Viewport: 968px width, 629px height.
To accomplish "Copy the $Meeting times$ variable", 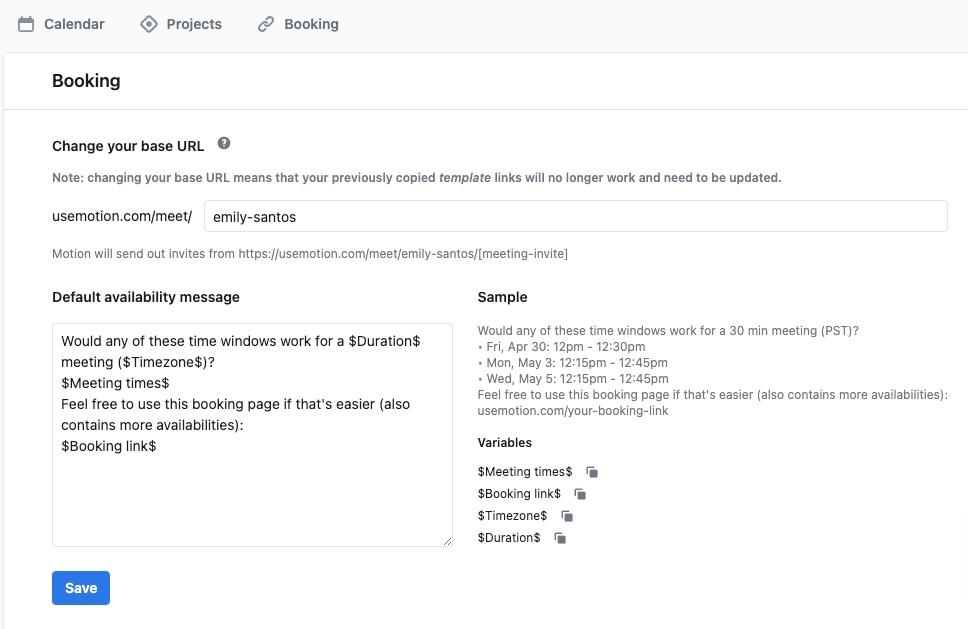I will (x=592, y=472).
